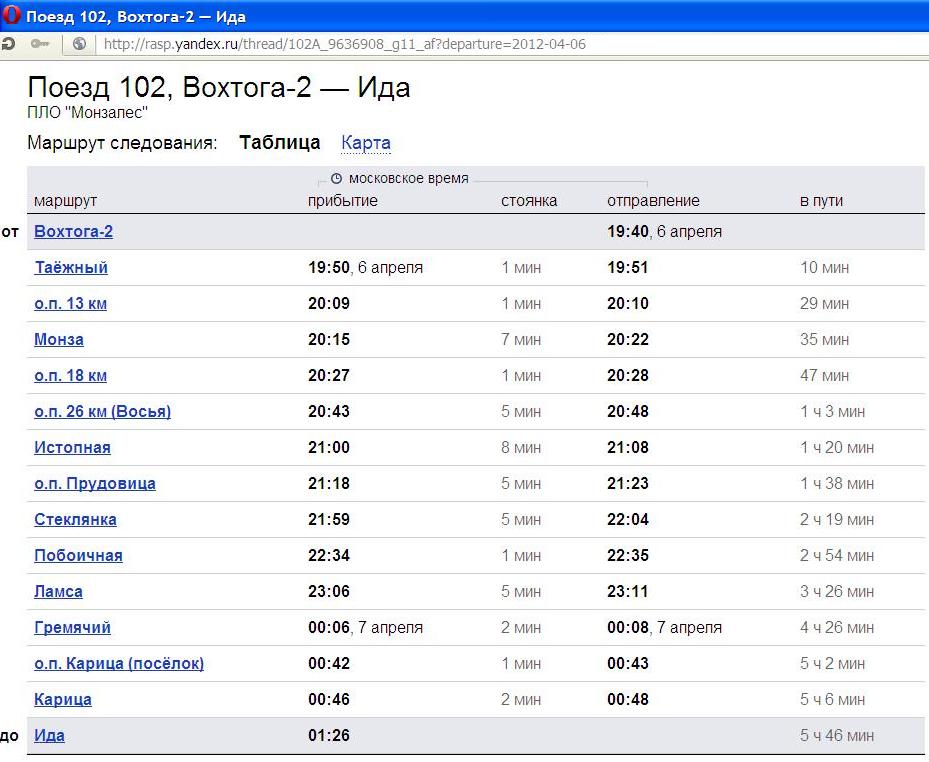
Task: Click the clock icon beside московское время
Action: [336, 179]
